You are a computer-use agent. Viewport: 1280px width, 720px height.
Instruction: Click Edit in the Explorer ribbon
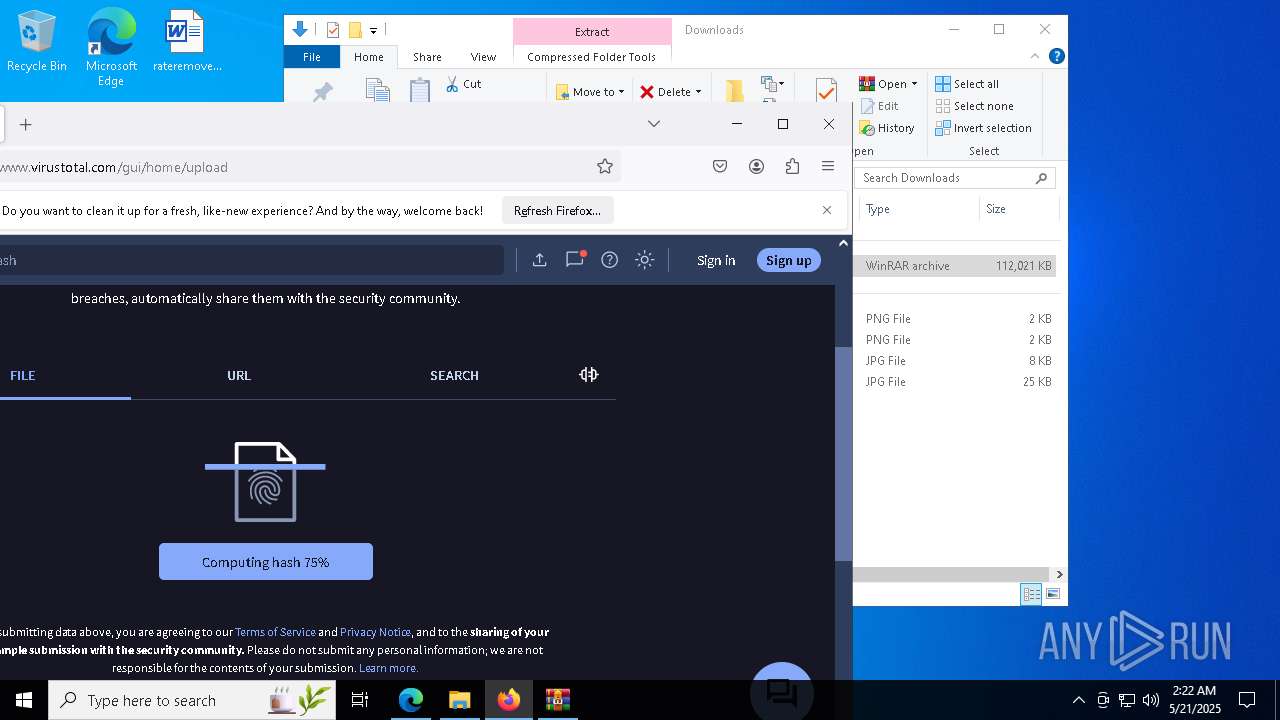(879, 106)
